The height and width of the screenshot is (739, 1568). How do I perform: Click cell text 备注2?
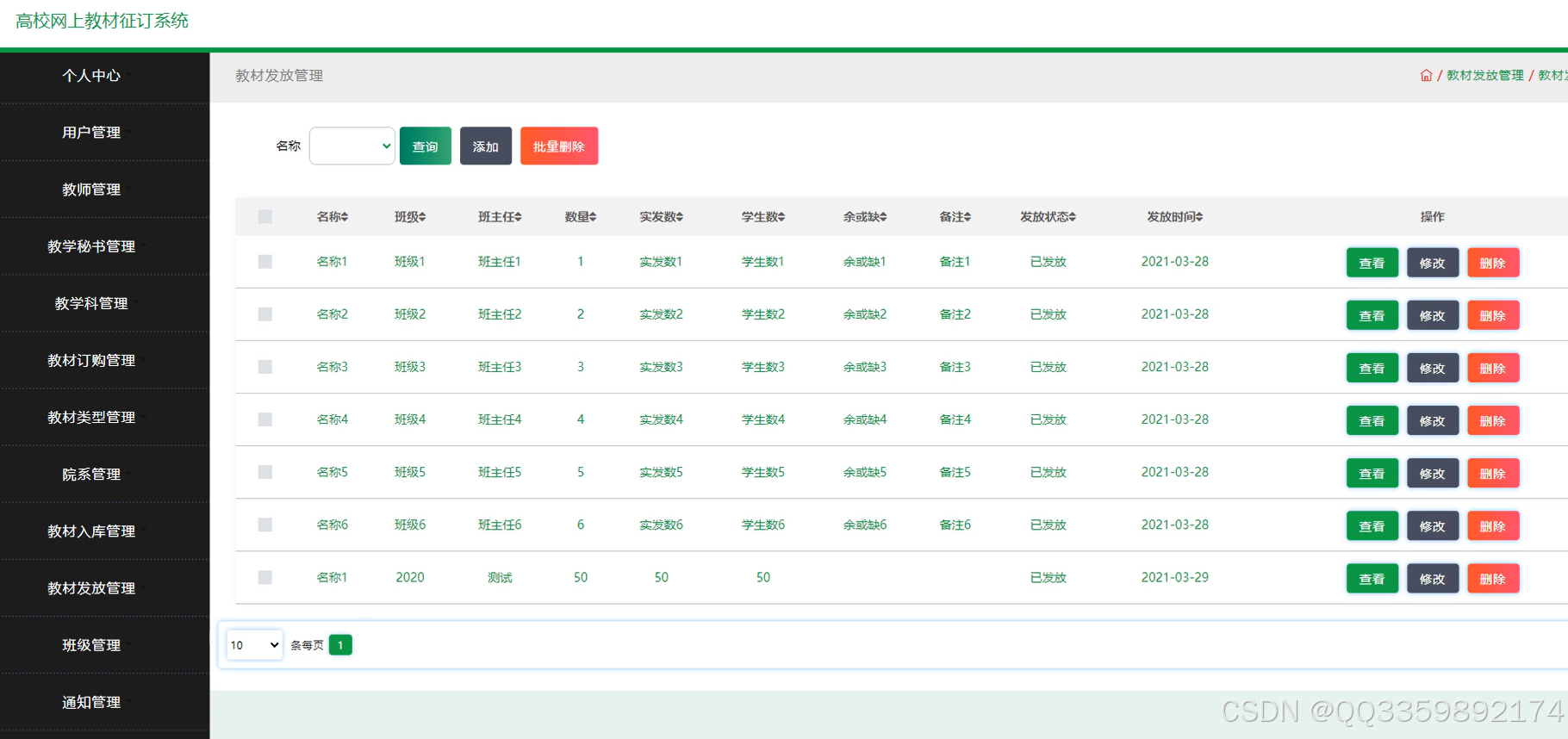click(955, 314)
